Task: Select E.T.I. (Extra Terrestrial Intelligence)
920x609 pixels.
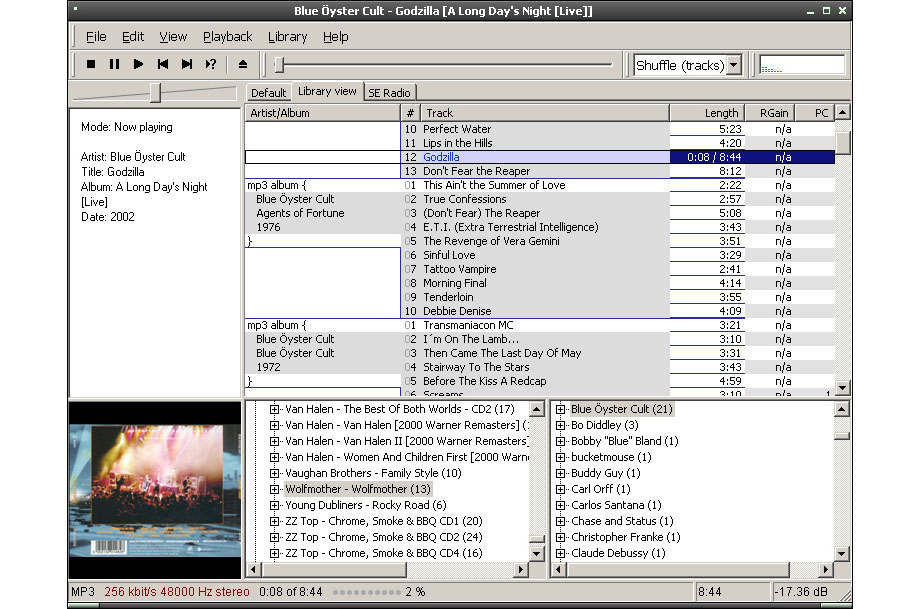Action: coord(510,227)
